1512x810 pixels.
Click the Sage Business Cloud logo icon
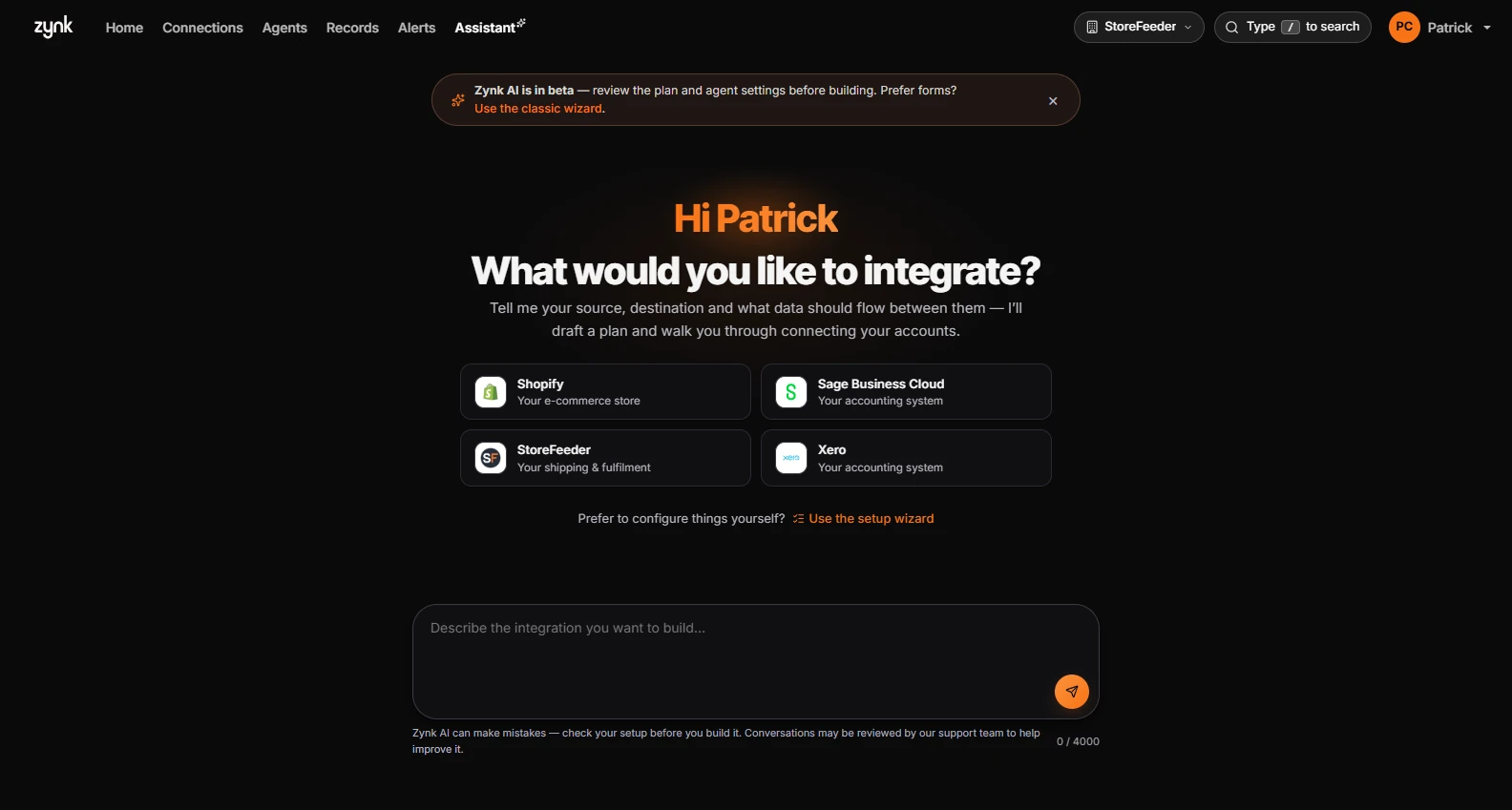tap(791, 392)
